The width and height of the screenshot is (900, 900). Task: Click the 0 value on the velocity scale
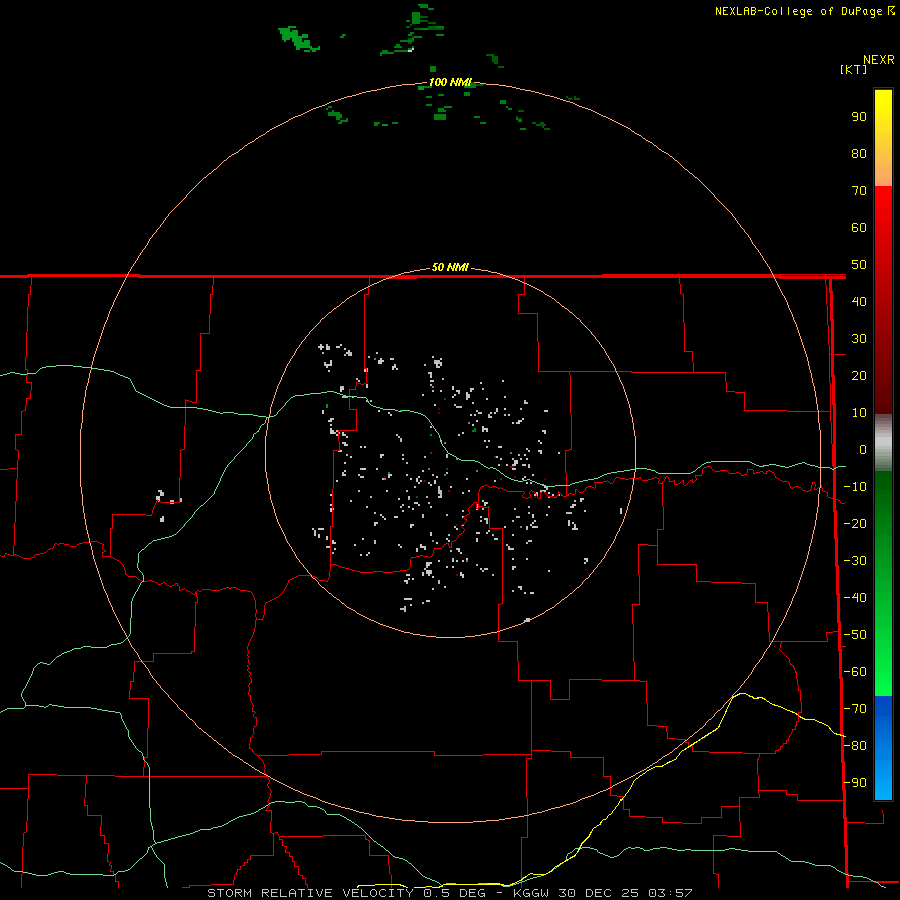tap(863, 450)
